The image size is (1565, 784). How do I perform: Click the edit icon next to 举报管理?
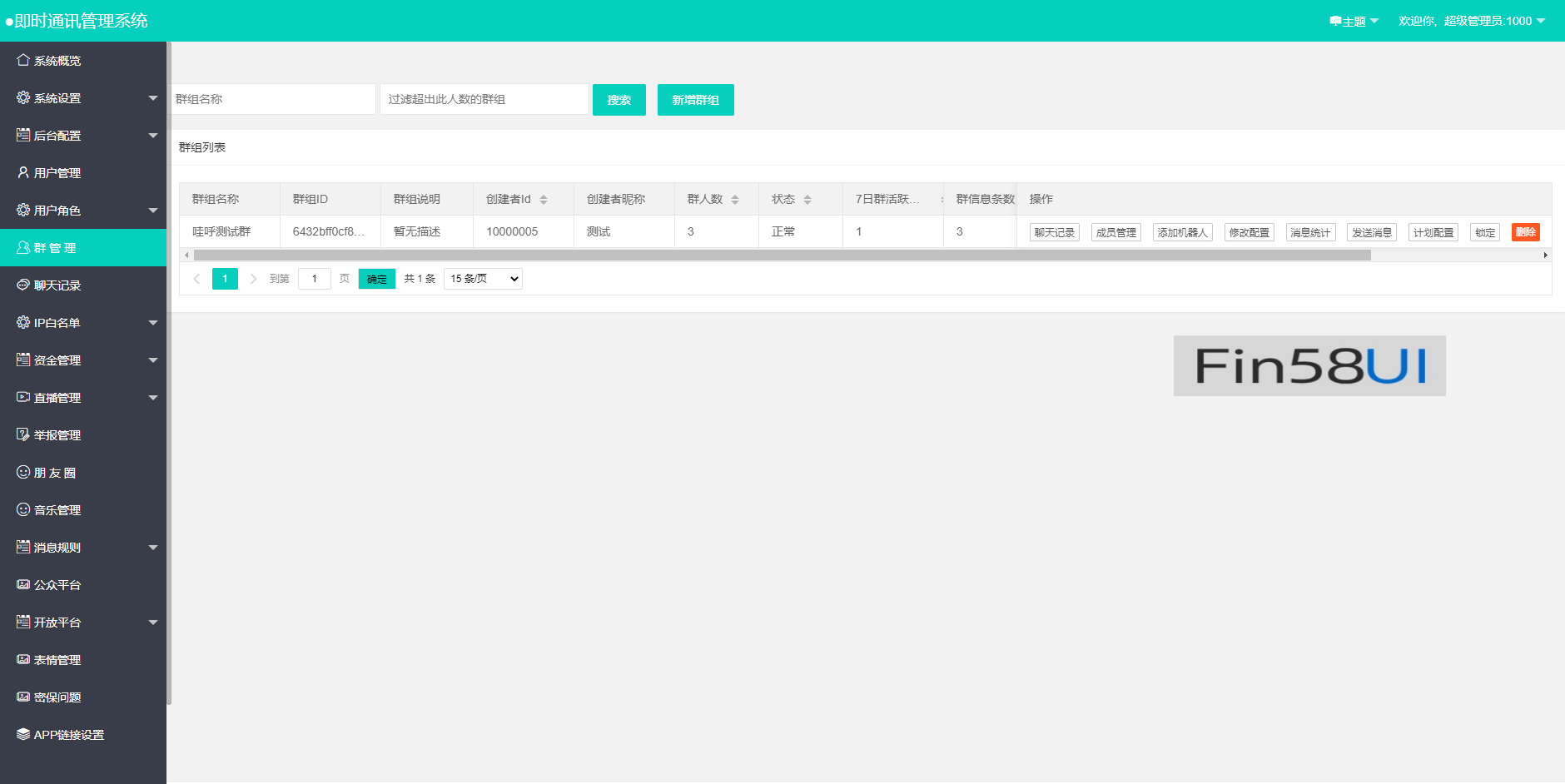point(23,434)
